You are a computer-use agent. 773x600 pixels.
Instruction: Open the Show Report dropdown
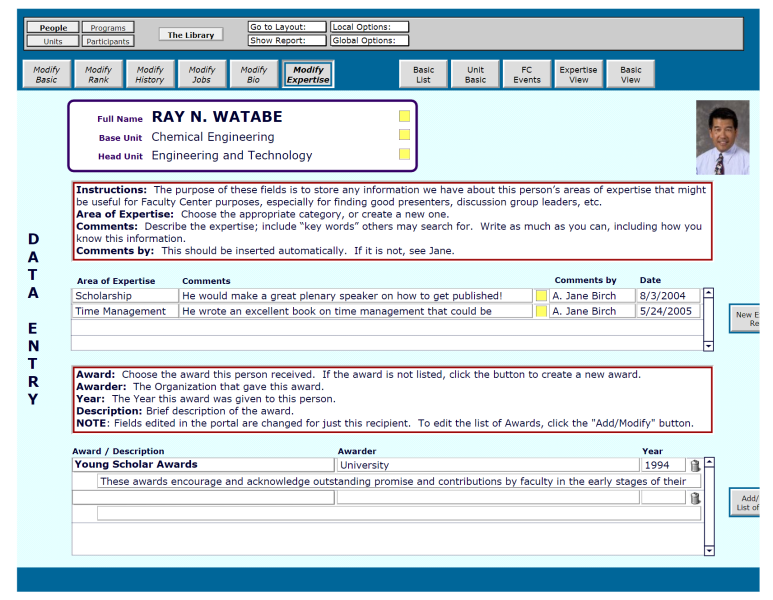(x=287, y=40)
